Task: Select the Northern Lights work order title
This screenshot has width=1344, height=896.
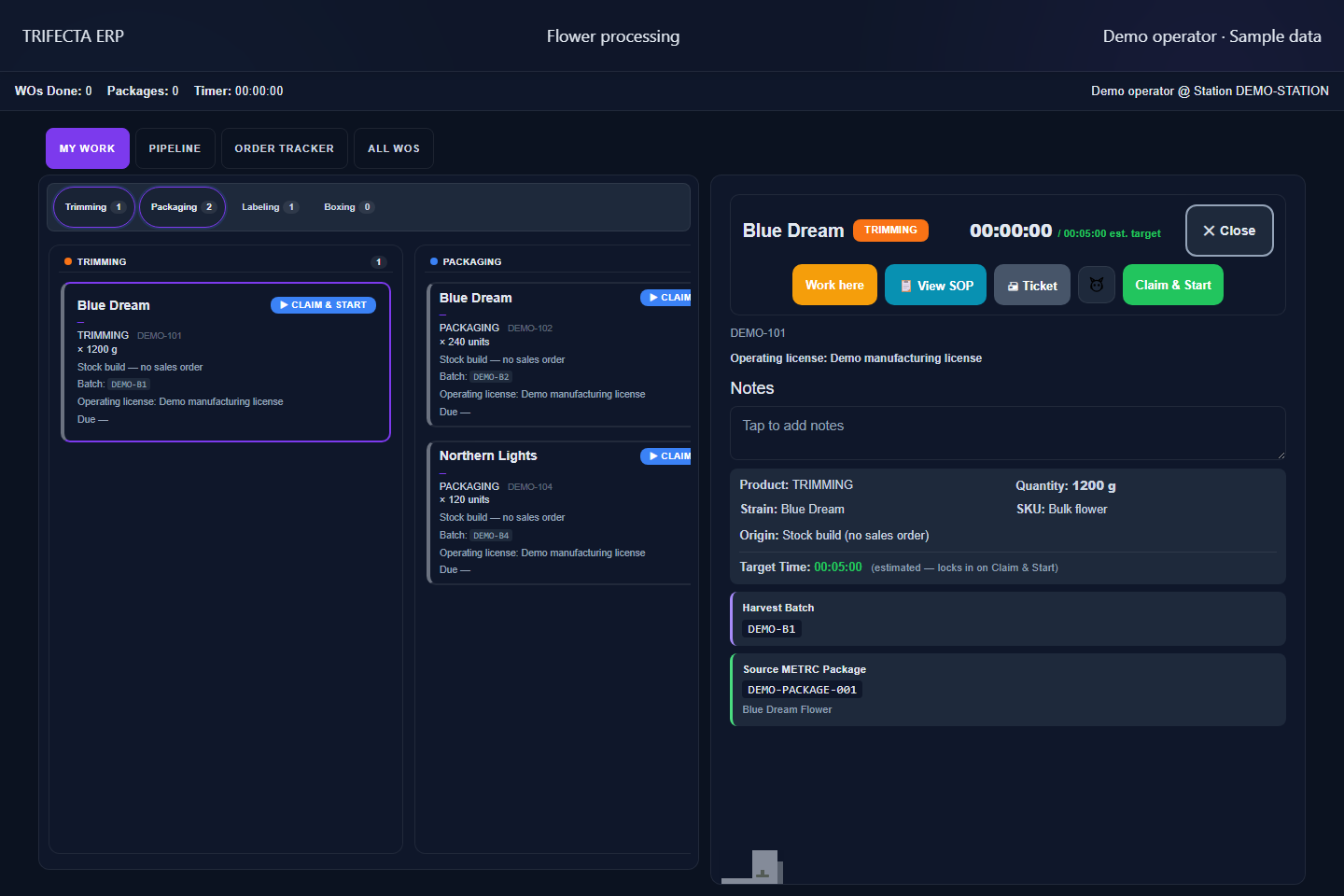Action: 488,455
